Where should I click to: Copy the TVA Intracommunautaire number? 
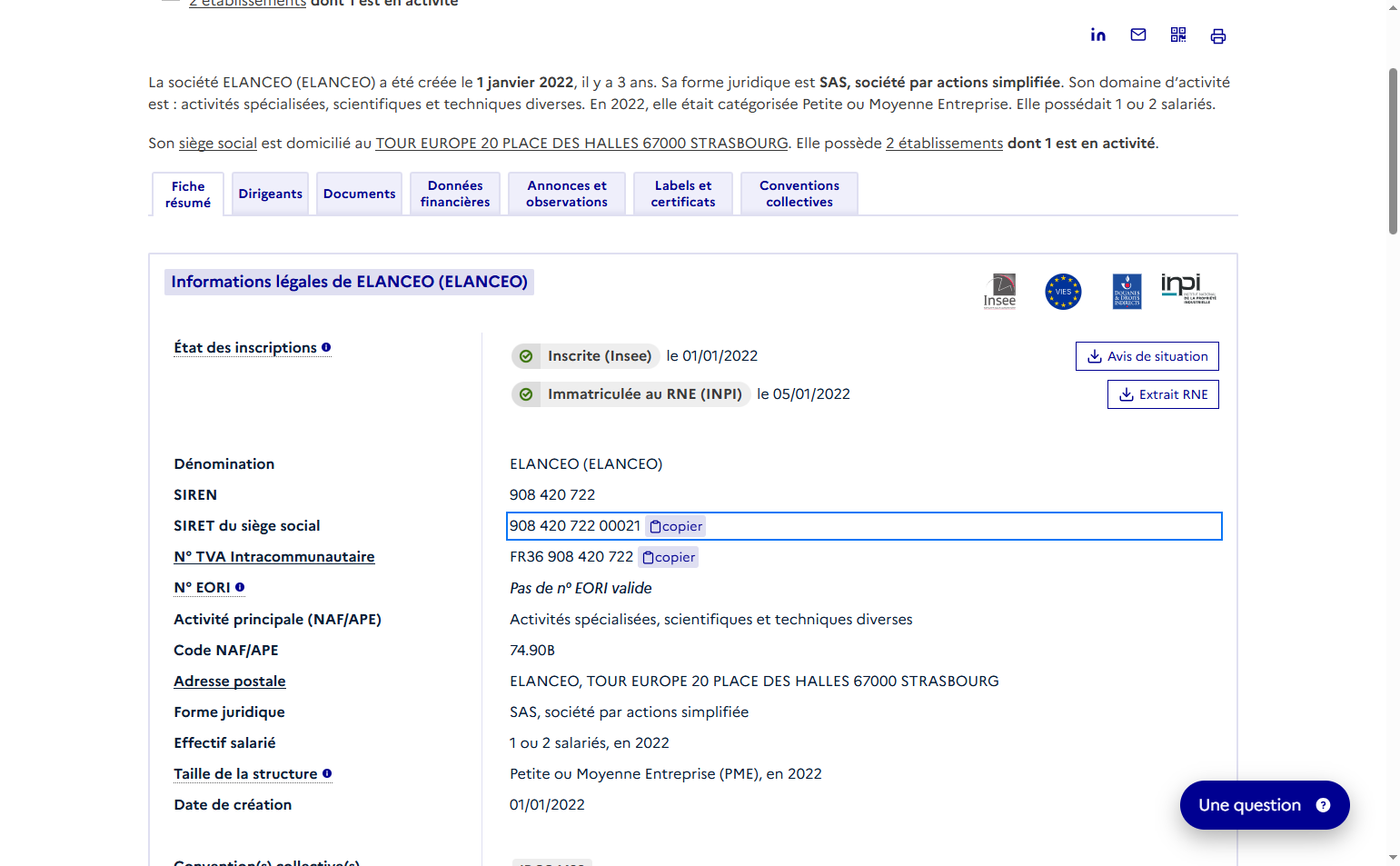[669, 557]
